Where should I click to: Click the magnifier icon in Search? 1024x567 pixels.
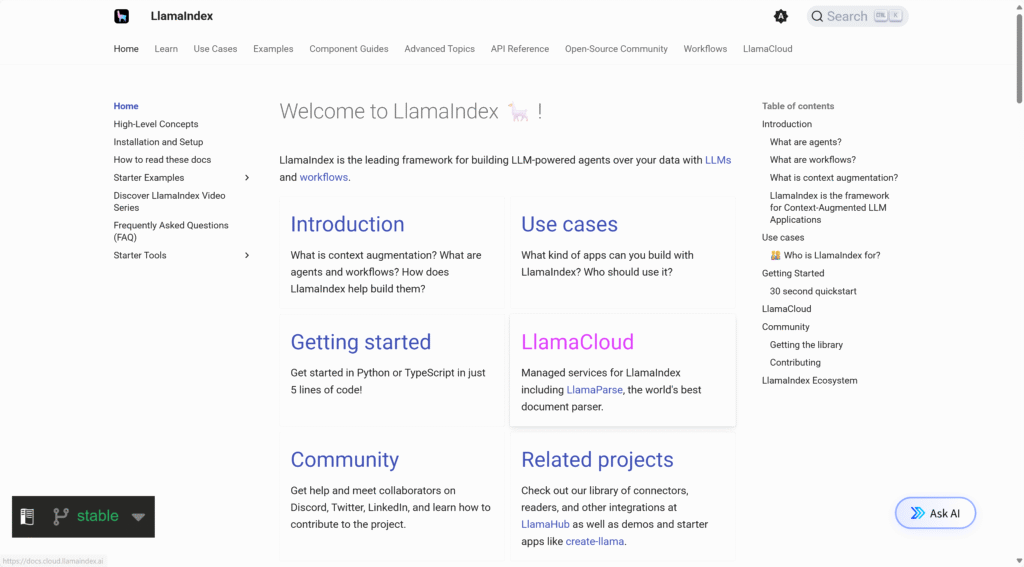pyautogui.click(x=817, y=16)
